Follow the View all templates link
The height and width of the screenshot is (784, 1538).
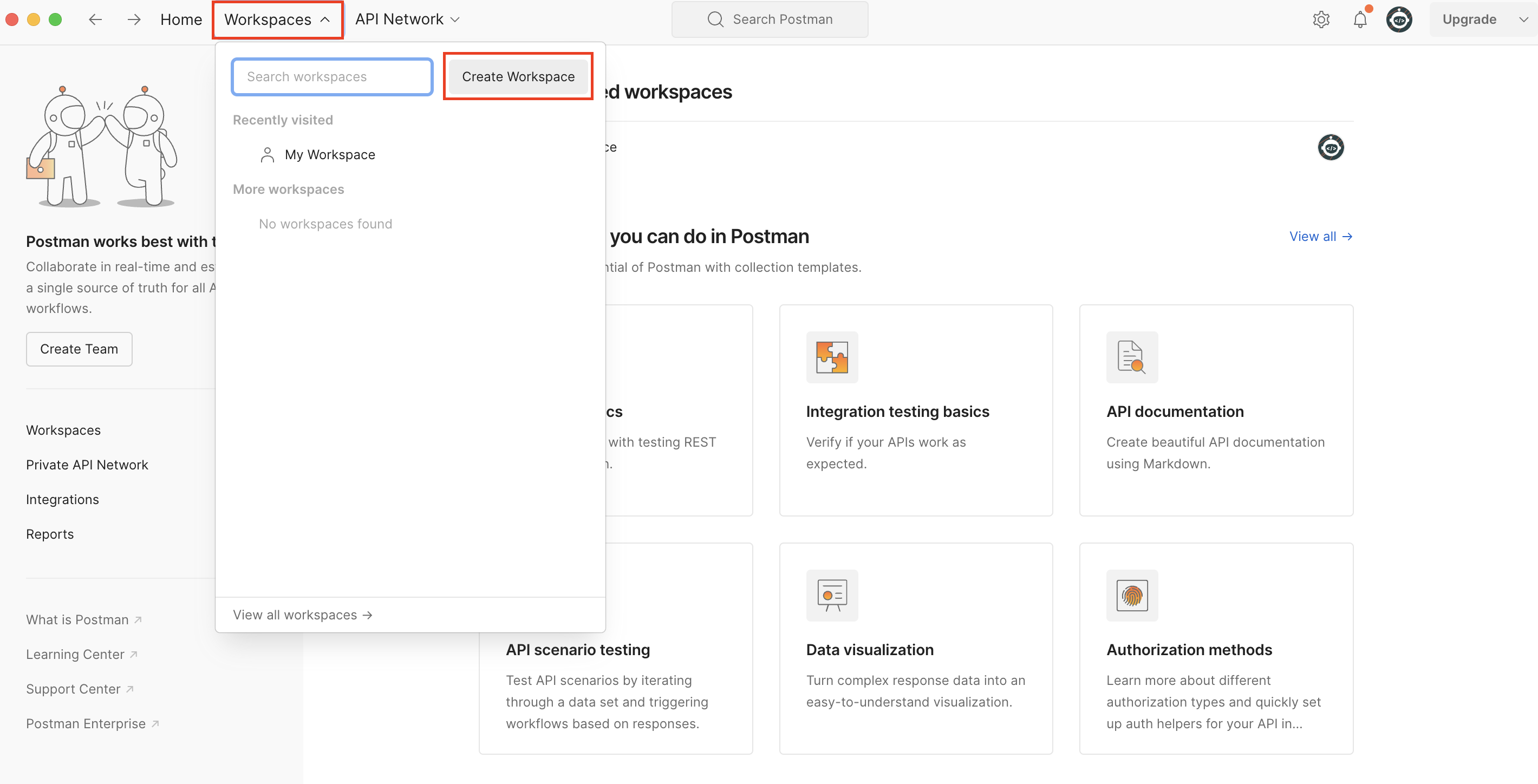pyautogui.click(x=1321, y=237)
